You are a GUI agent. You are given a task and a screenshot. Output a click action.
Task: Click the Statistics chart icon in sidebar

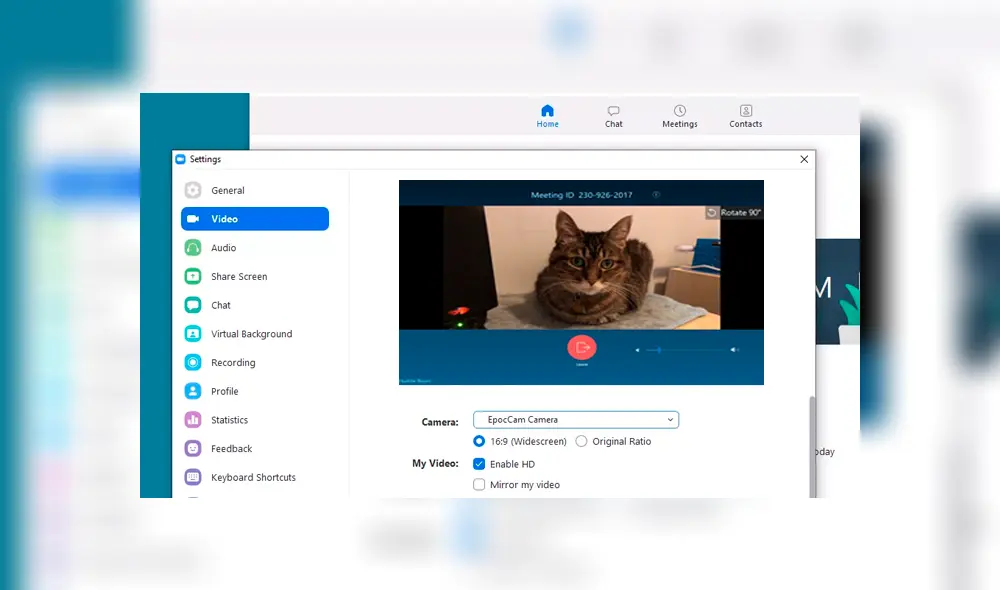[x=193, y=419]
